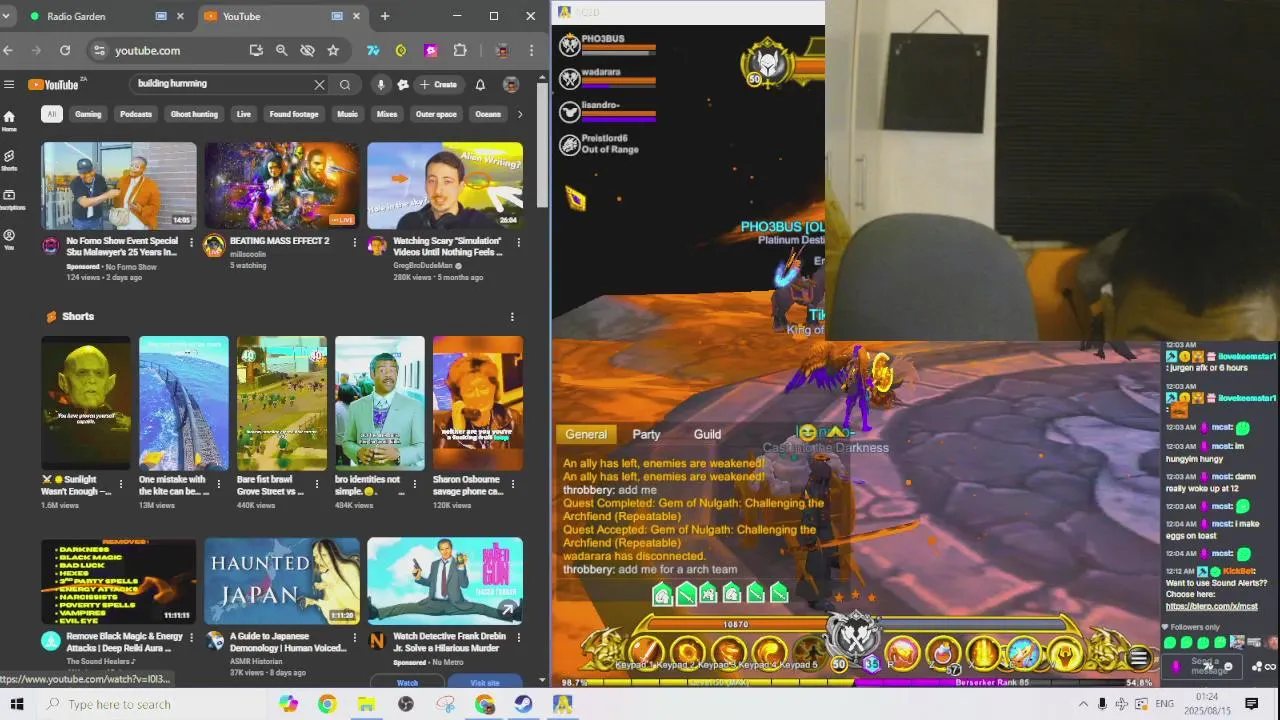The height and width of the screenshot is (720, 1280).
Task: Open site information icon beside youtube.com
Action: tap(98, 50)
